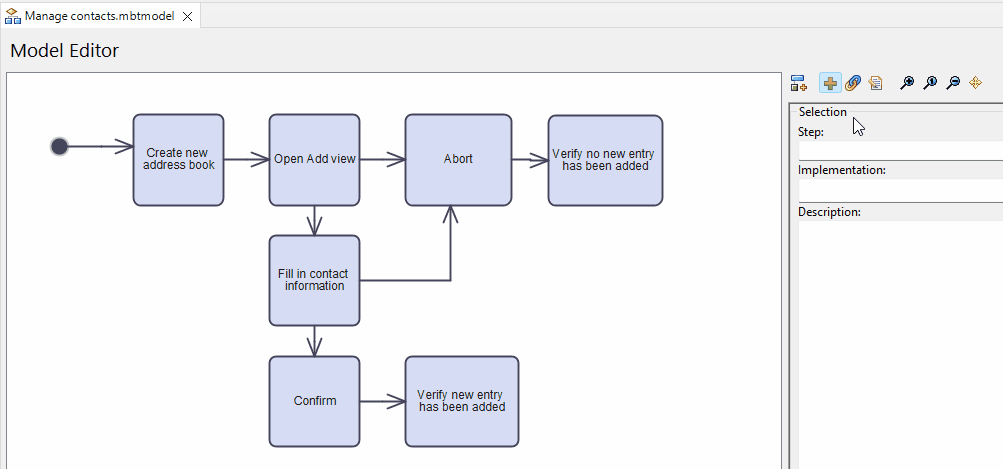1003x469 pixels.
Task: Select 'Verify new entry has been added' step
Action: coord(461,401)
